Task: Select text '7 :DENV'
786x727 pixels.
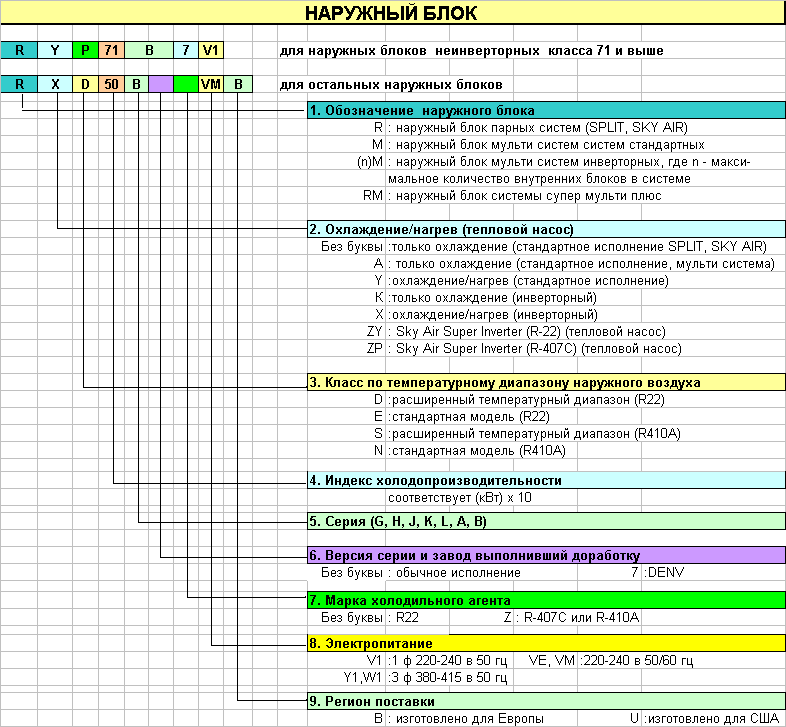Action: pyautogui.click(x=657, y=573)
